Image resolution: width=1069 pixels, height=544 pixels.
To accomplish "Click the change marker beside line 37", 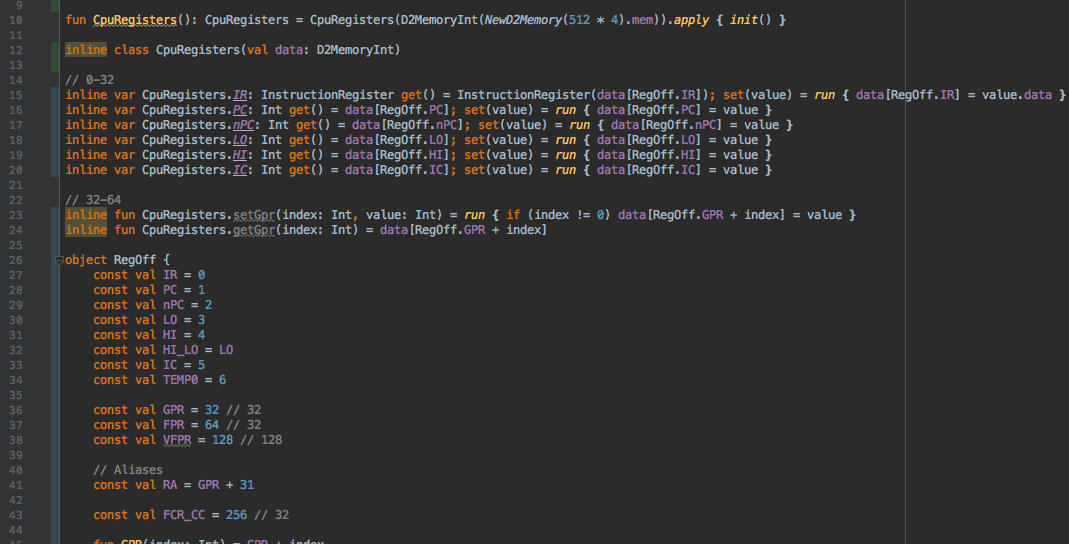I will tap(56, 425).
